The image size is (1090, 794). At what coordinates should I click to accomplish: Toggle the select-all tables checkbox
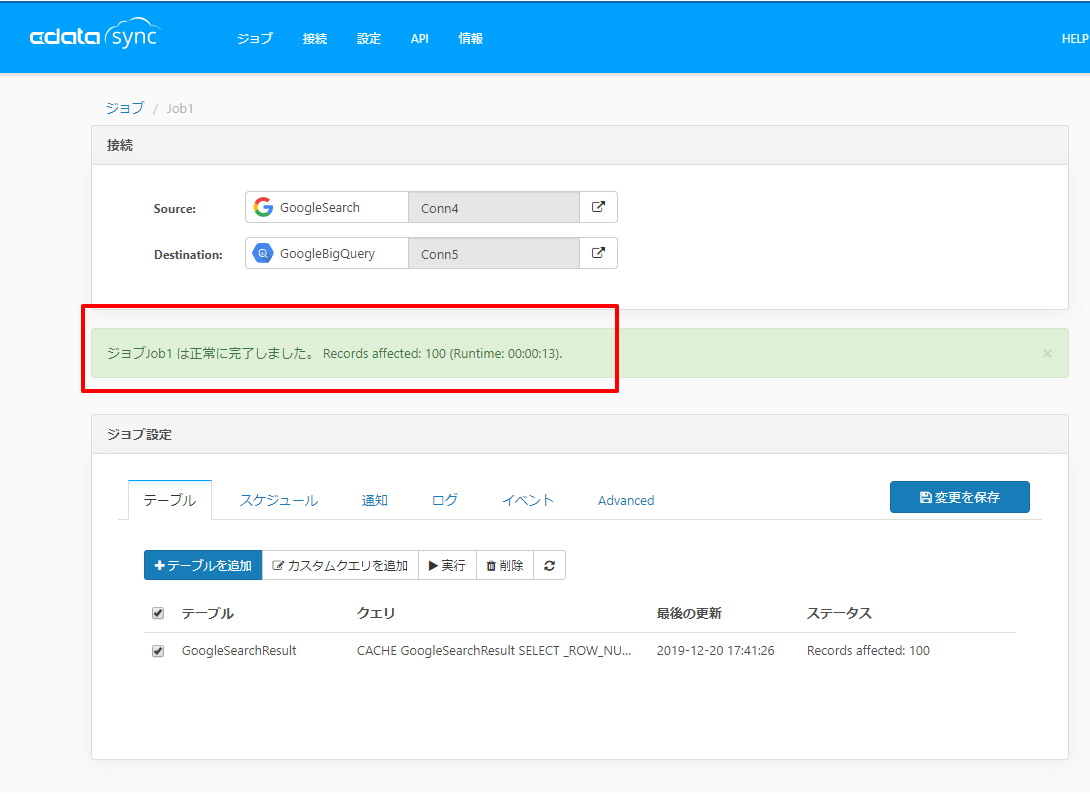158,613
